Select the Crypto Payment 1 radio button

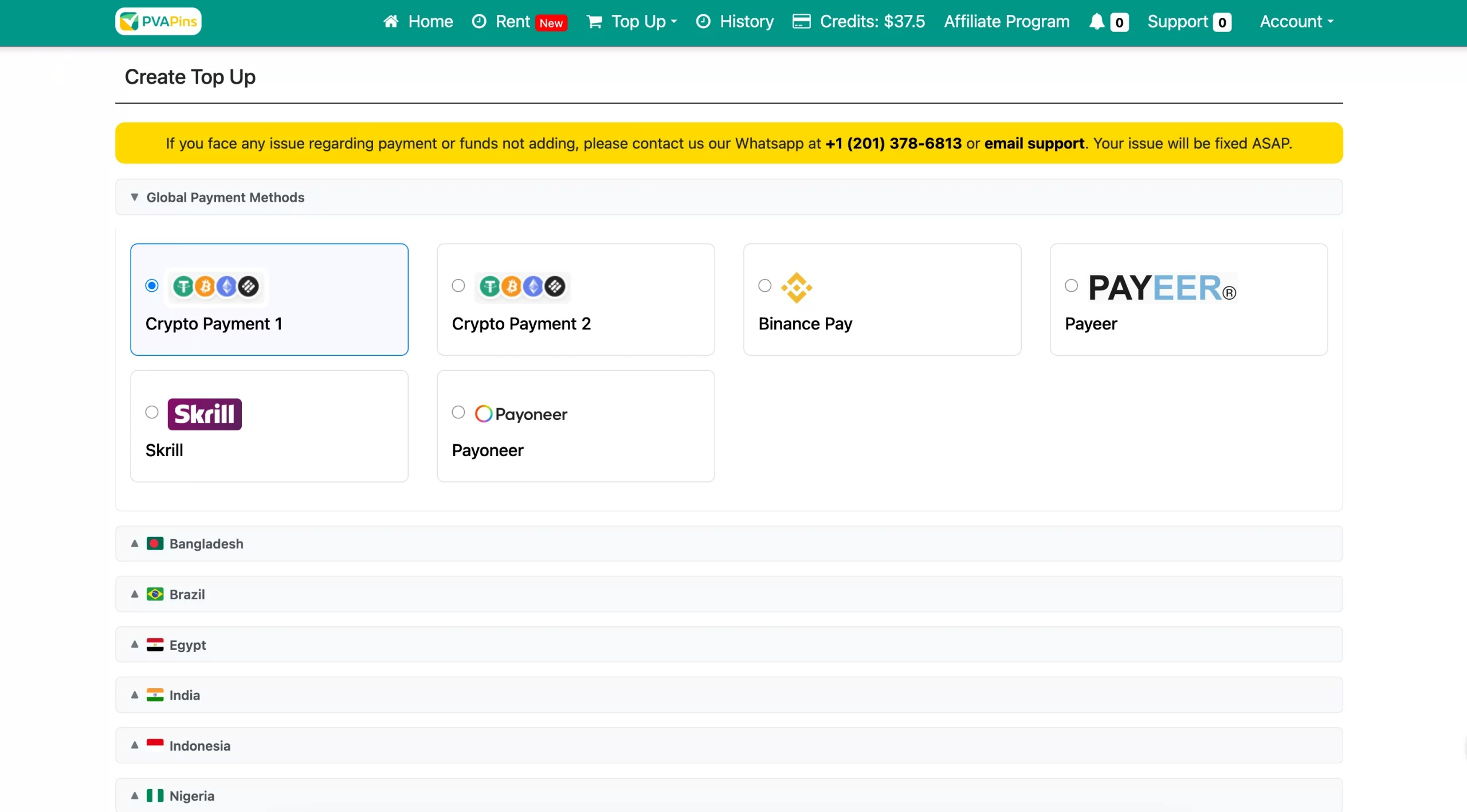click(152, 285)
